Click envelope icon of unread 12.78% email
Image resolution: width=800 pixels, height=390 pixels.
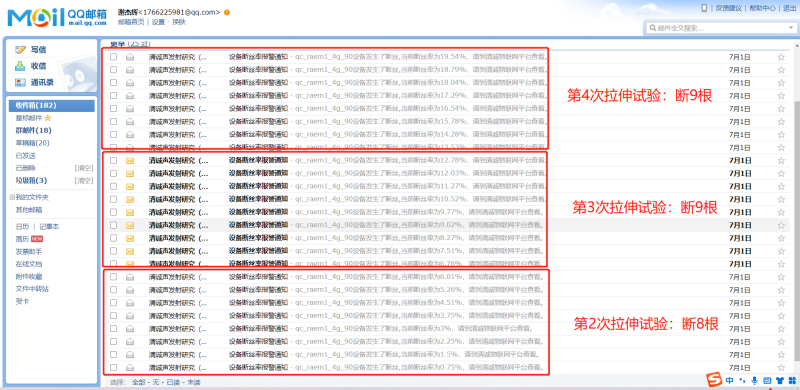130,160
